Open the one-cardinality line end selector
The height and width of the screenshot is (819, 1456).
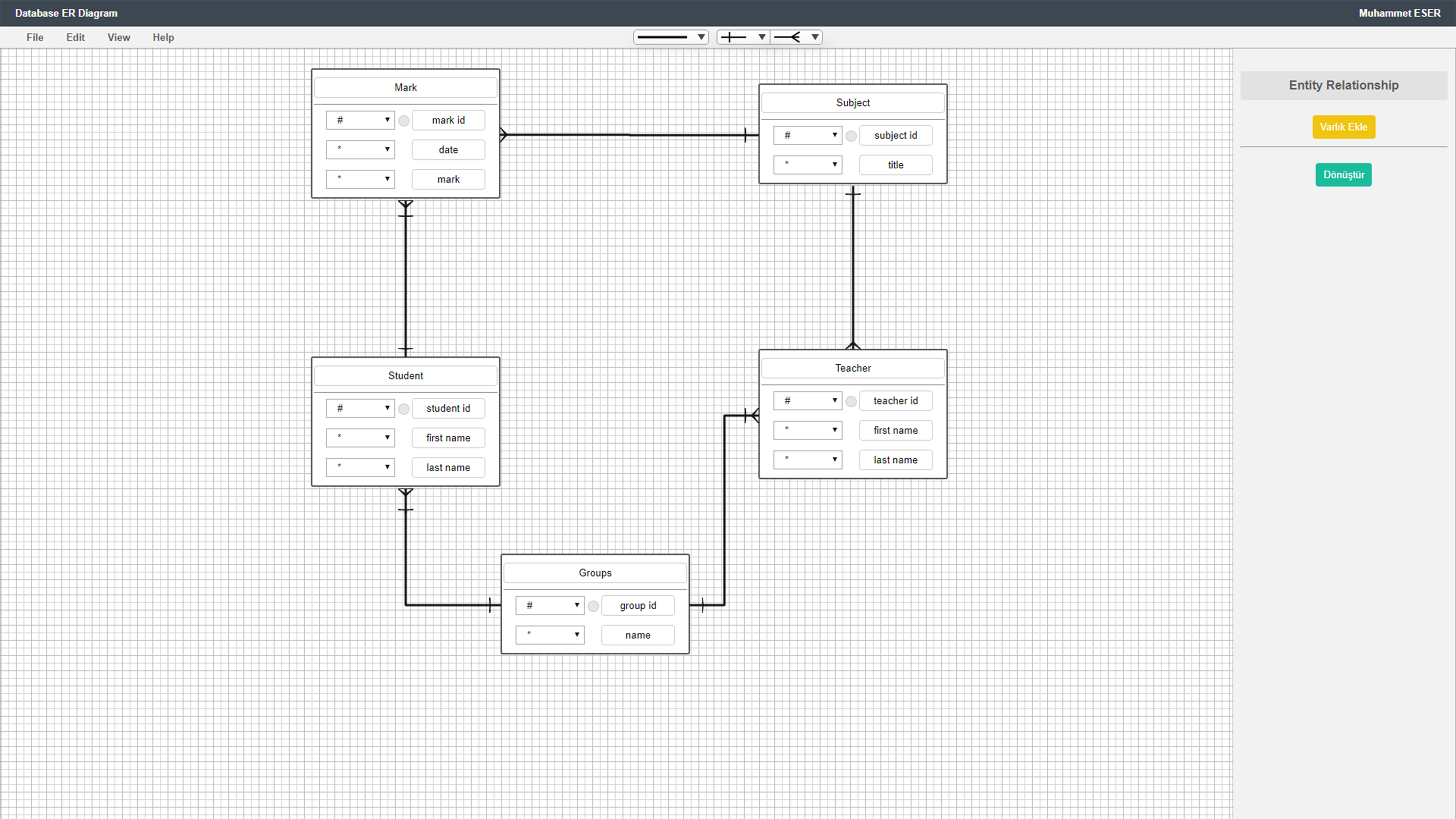click(743, 37)
